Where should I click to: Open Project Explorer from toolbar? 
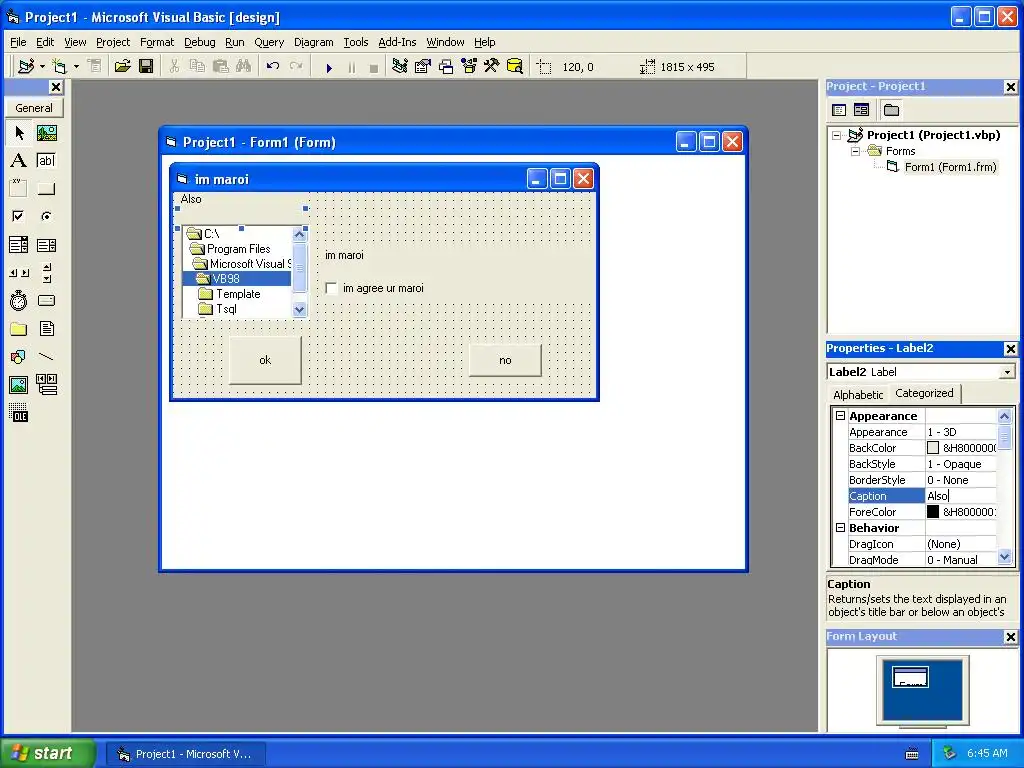(400, 67)
